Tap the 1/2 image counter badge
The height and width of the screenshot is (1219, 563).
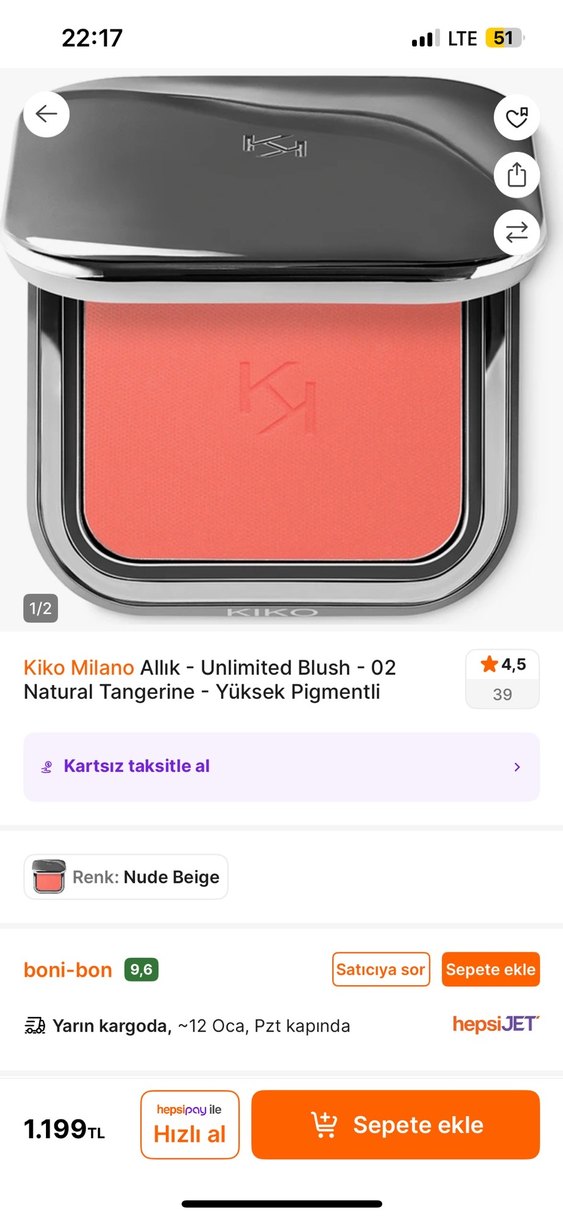click(x=41, y=608)
